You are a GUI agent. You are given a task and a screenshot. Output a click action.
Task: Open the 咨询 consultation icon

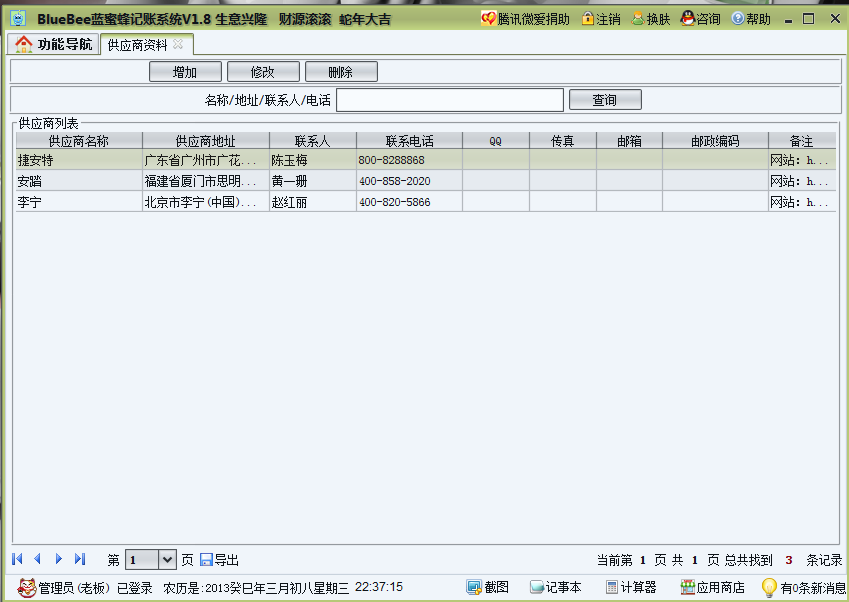pos(699,18)
